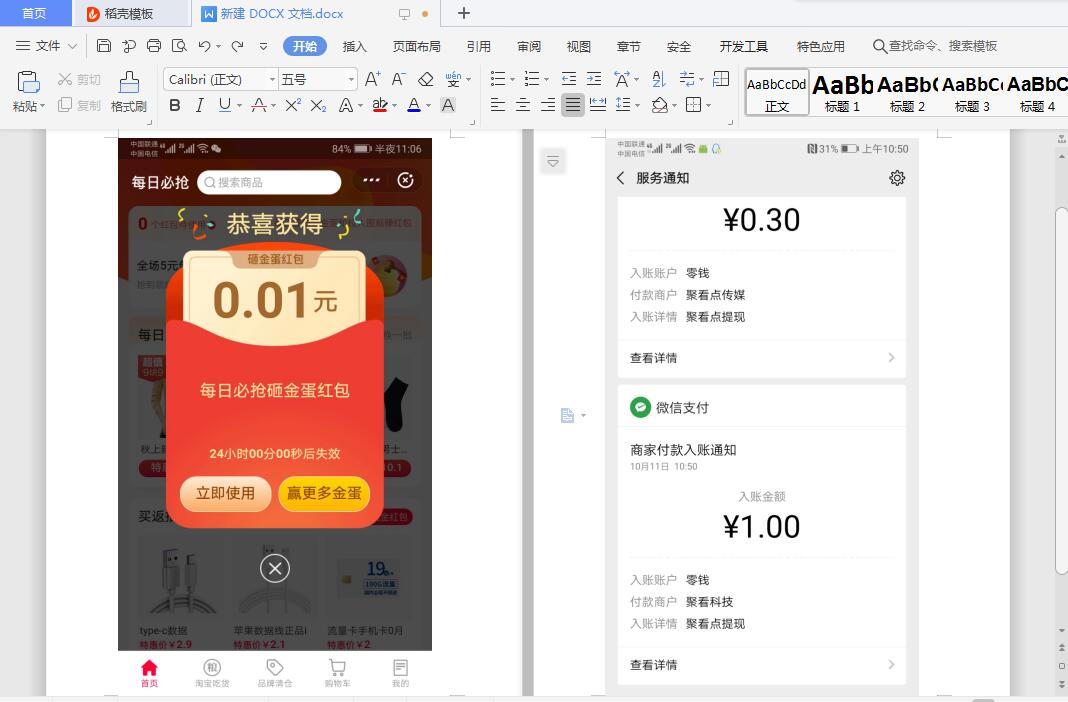Click the page navigation icon left of second page
Viewport: 1068px width, 702px height.
(x=568, y=415)
